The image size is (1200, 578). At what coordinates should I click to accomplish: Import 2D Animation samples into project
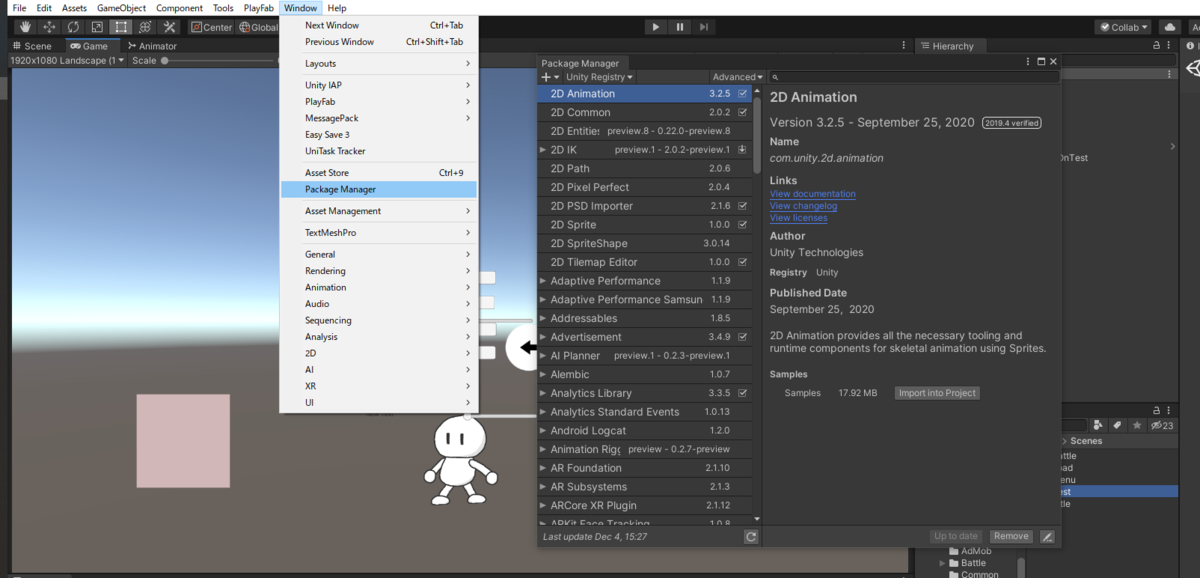pyautogui.click(x=937, y=393)
